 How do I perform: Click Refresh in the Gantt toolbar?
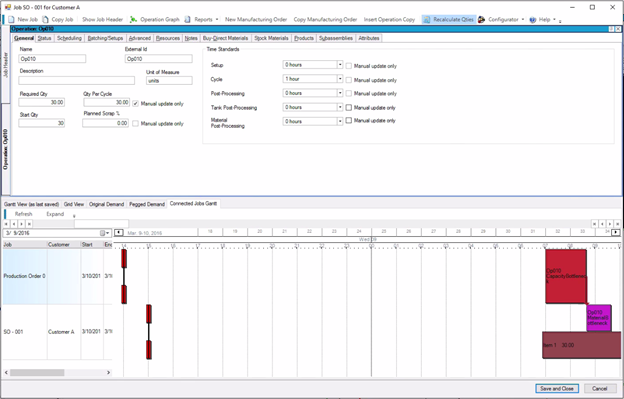pyautogui.click(x=23, y=214)
